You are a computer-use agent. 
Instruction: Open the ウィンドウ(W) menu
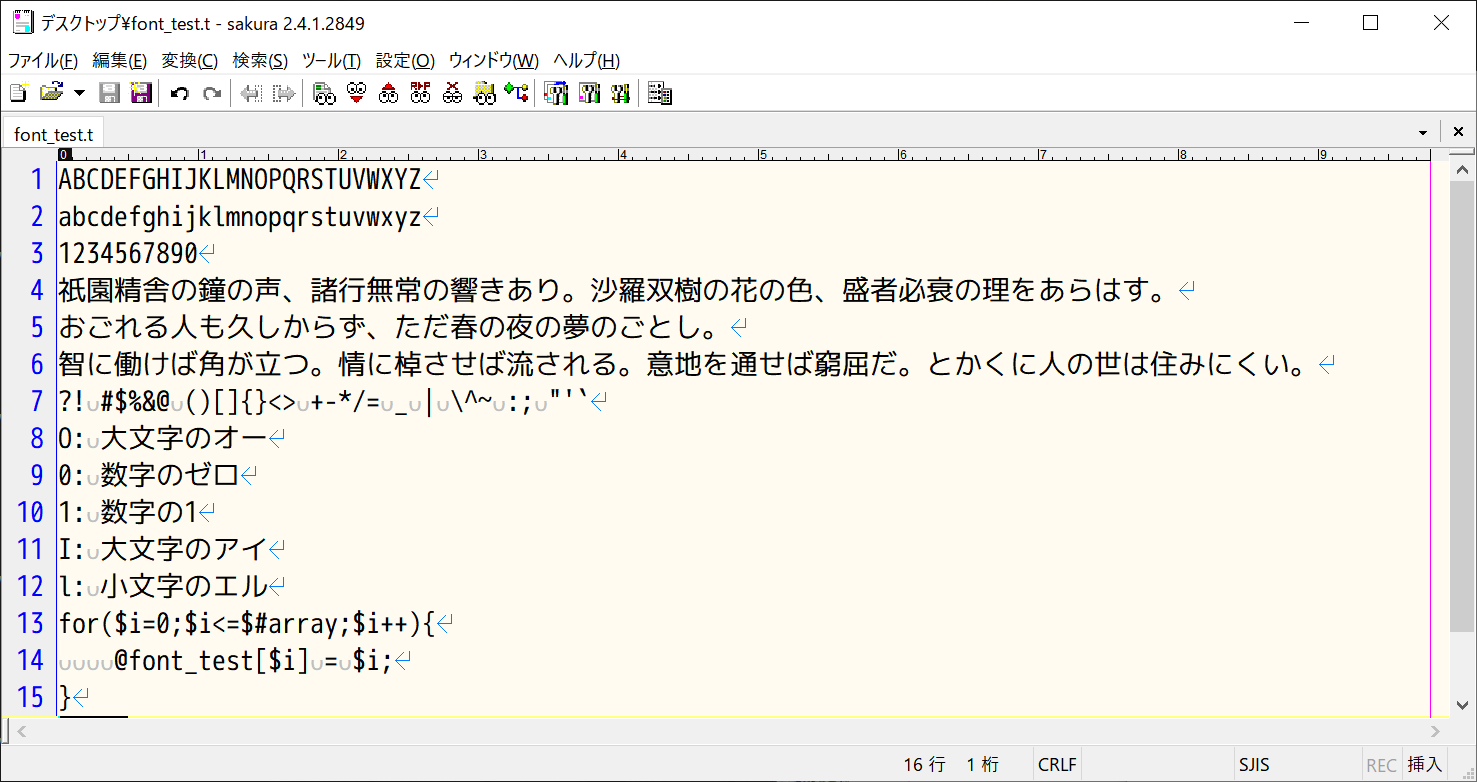point(493,61)
